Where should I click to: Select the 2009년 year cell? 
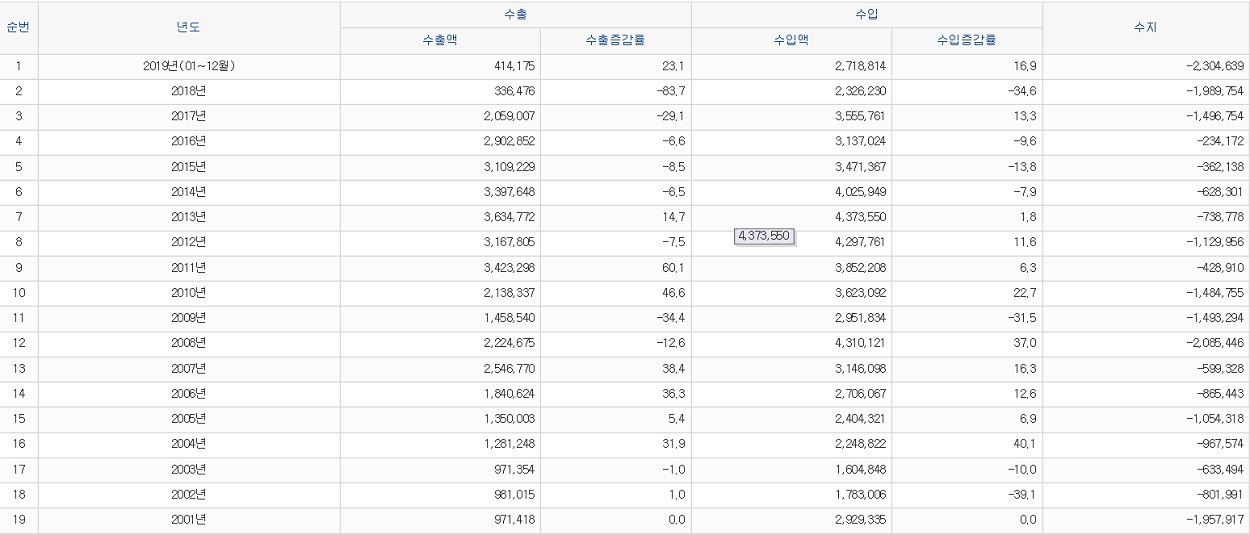tap(189, 318)
